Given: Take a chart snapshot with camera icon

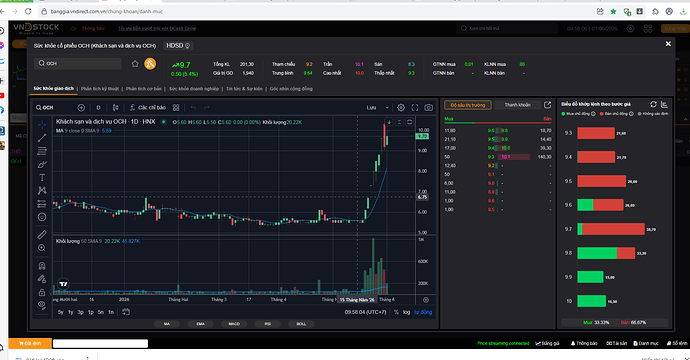Looking at the screenshot, I should coord(428,107).
